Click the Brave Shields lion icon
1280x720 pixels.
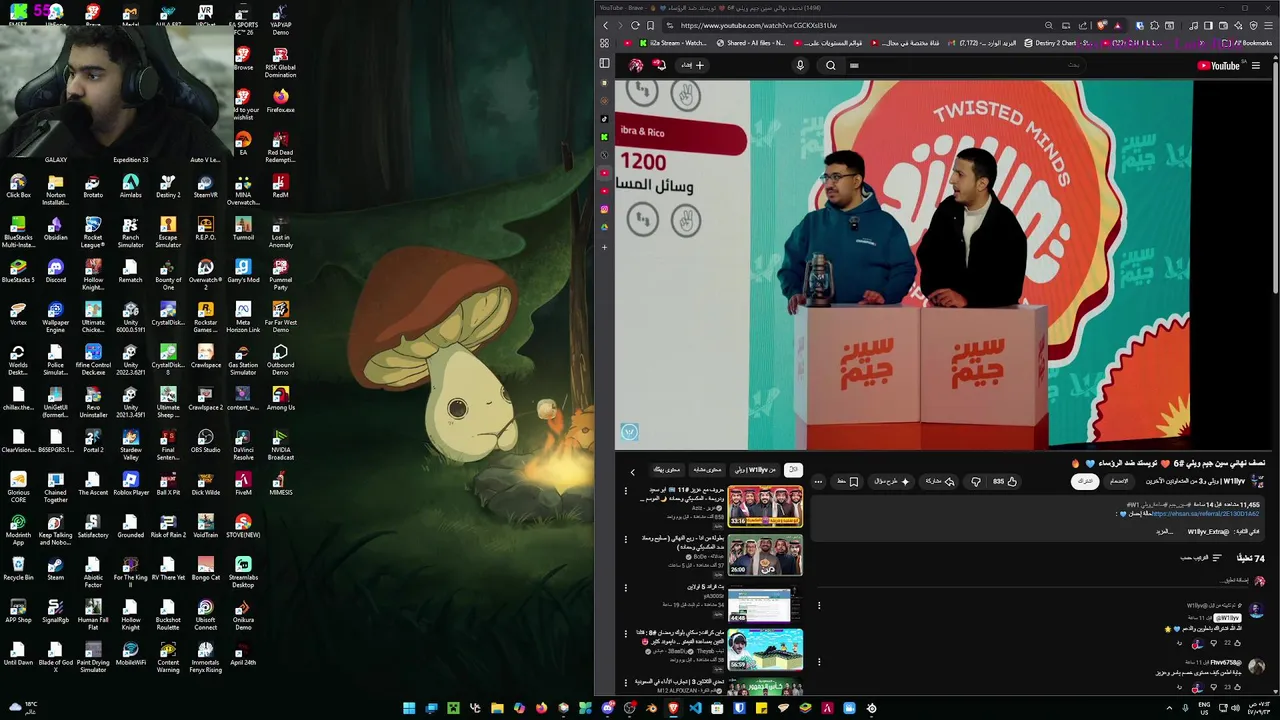(1102, 25)
